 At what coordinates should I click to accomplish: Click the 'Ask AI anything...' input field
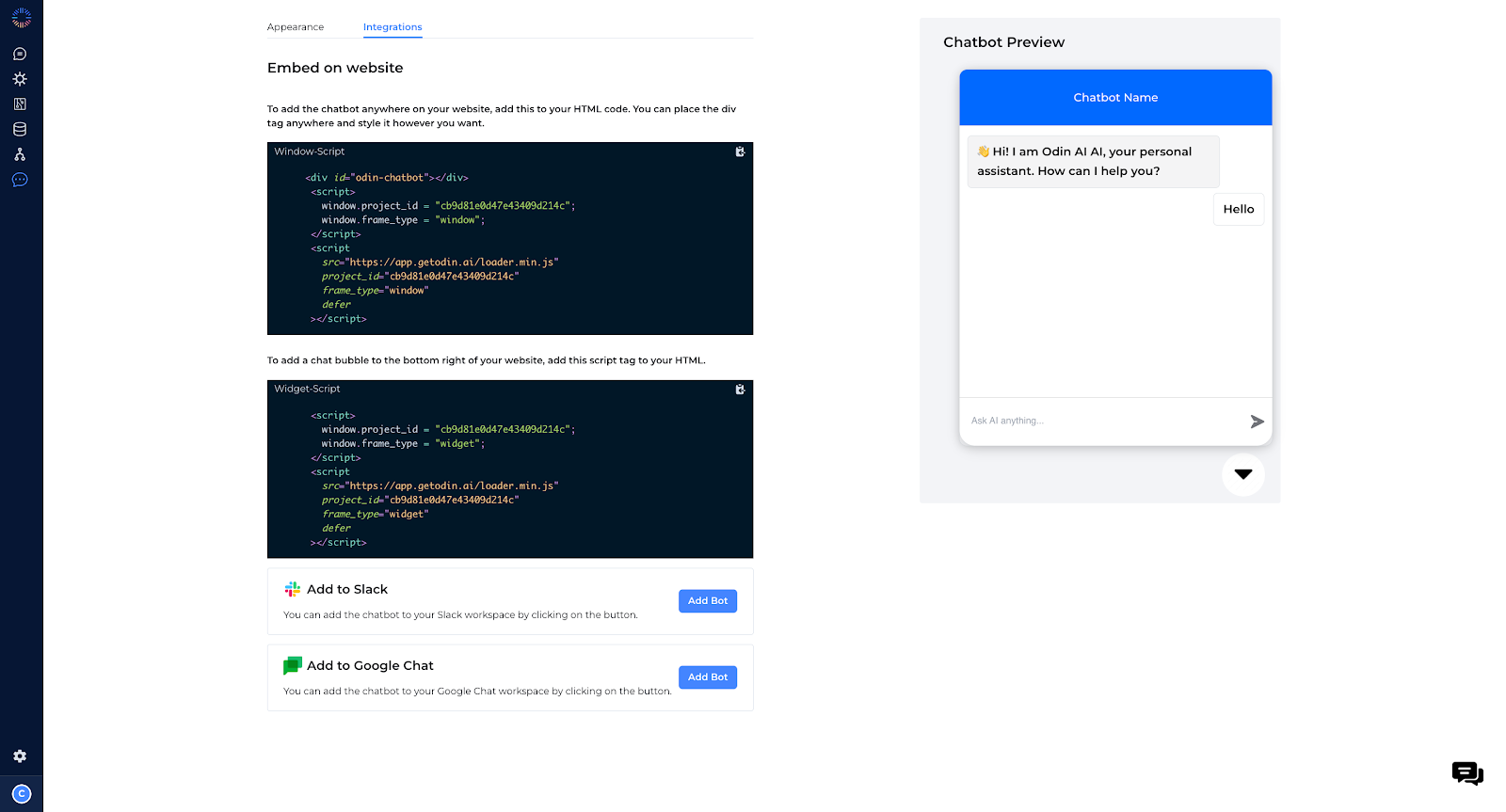click(x=1103, y=422)
